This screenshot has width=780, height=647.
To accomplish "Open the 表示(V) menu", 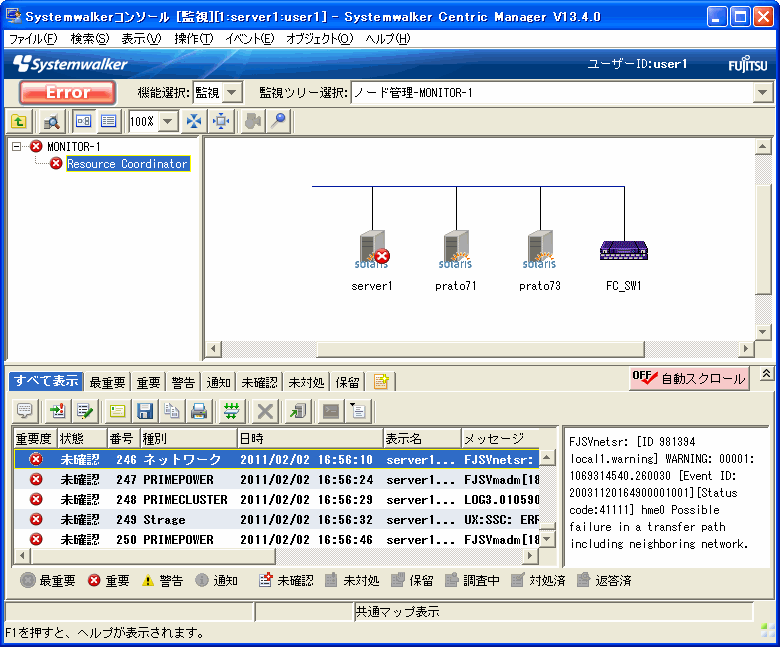I will pos(141,39).
